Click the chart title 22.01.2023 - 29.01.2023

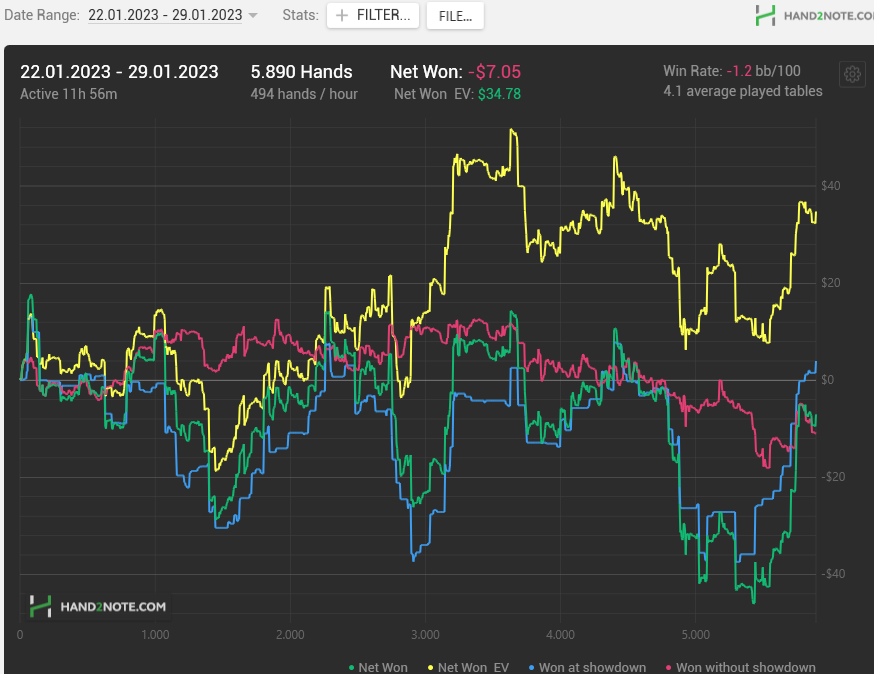pos(119,72)
